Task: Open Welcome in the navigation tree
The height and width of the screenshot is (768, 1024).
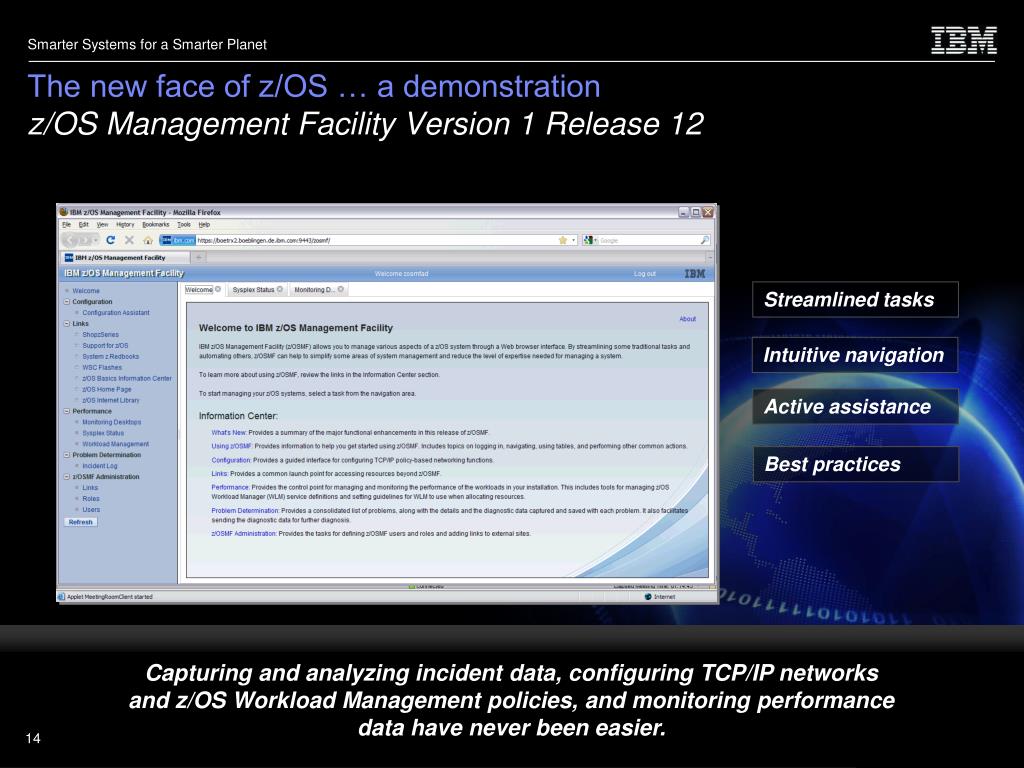Action: click(x=86, y=291)
